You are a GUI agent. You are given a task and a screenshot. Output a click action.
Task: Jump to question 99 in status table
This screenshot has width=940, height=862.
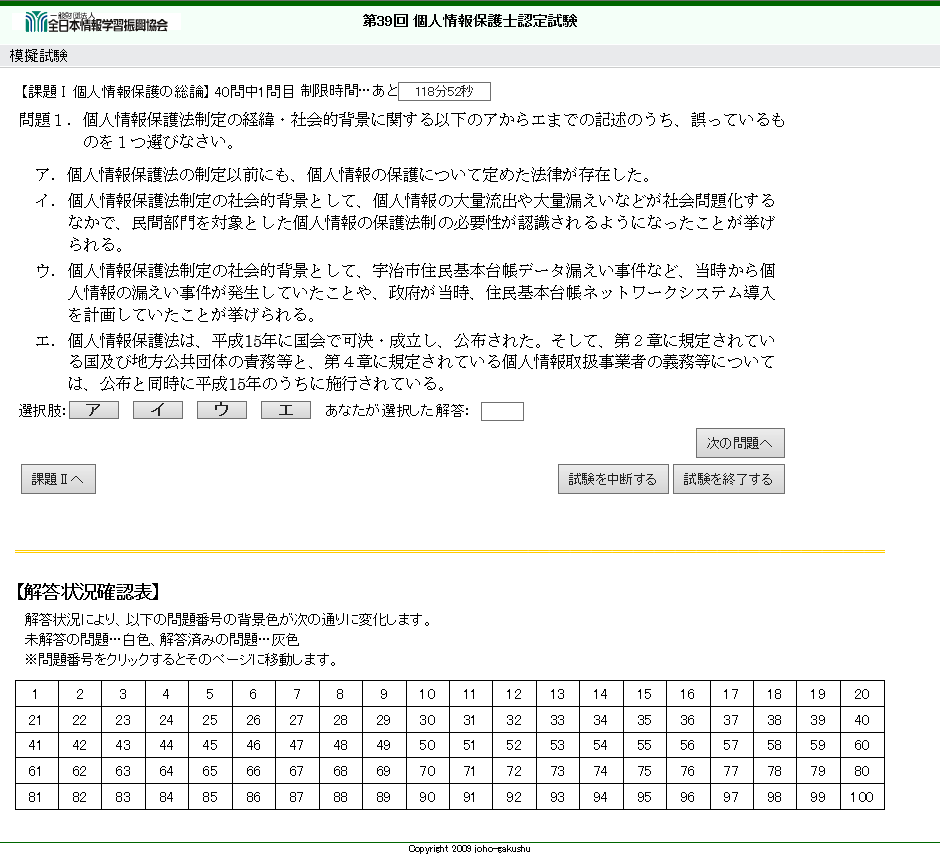pos(818,797)
